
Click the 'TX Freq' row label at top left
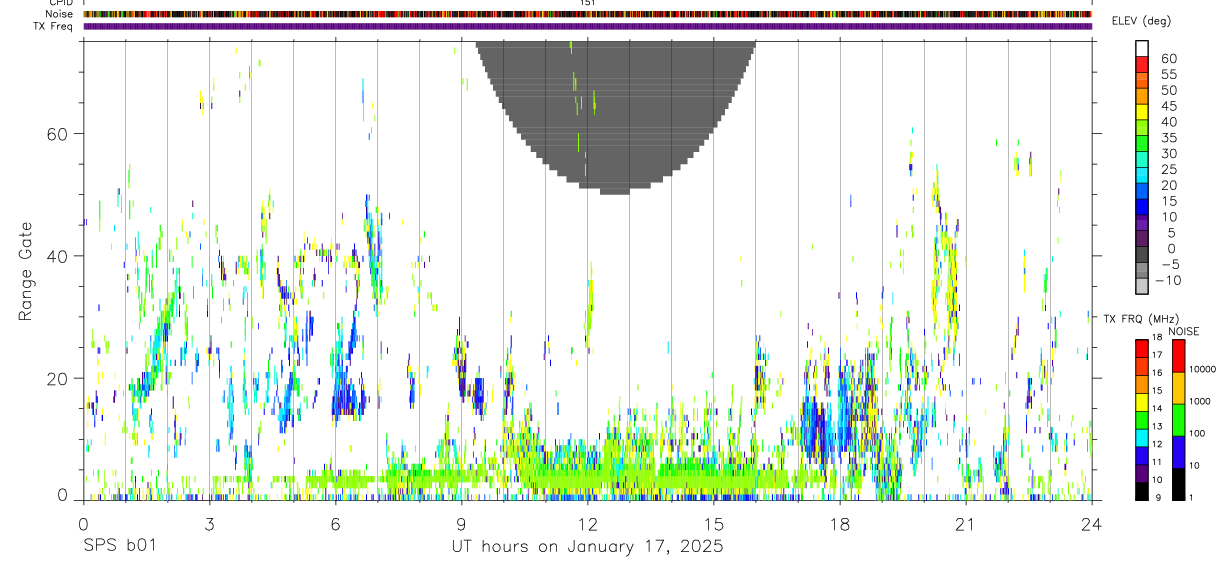[54, 26]
